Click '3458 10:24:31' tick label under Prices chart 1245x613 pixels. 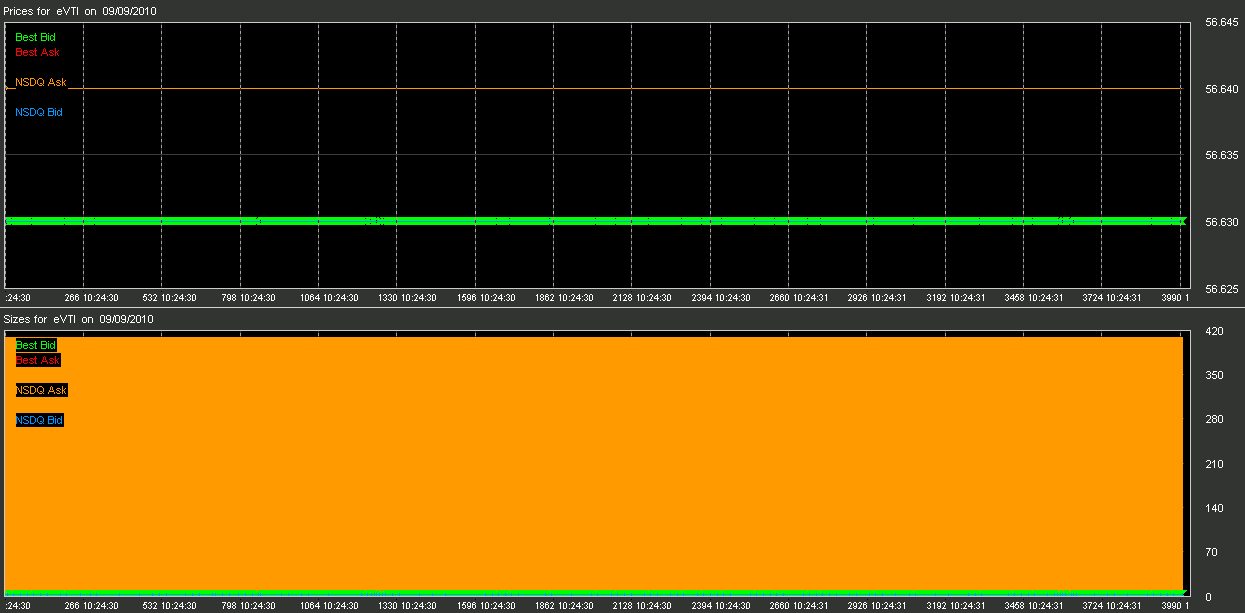[1034, 297]
